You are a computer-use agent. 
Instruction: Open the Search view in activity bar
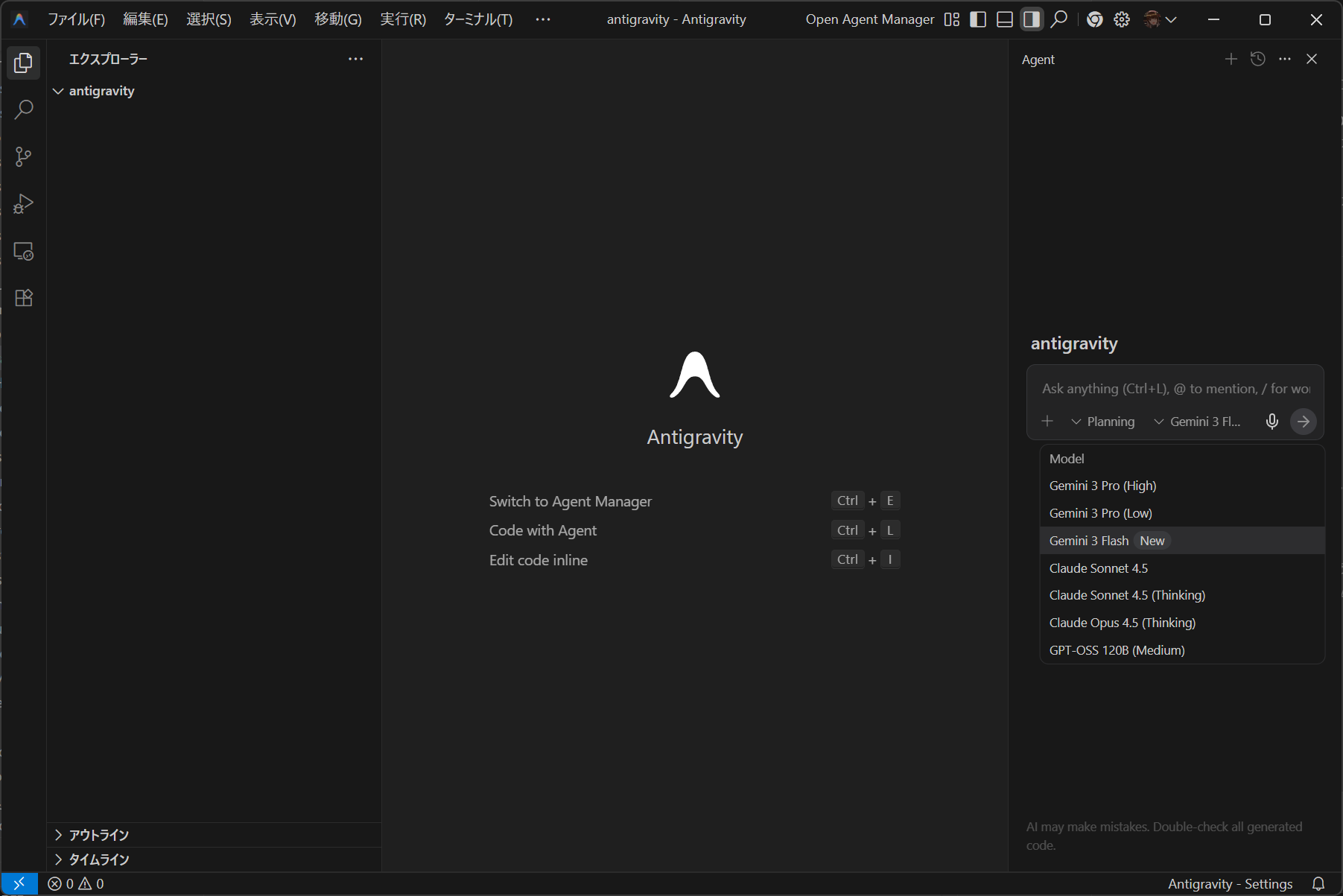point(24,110)
